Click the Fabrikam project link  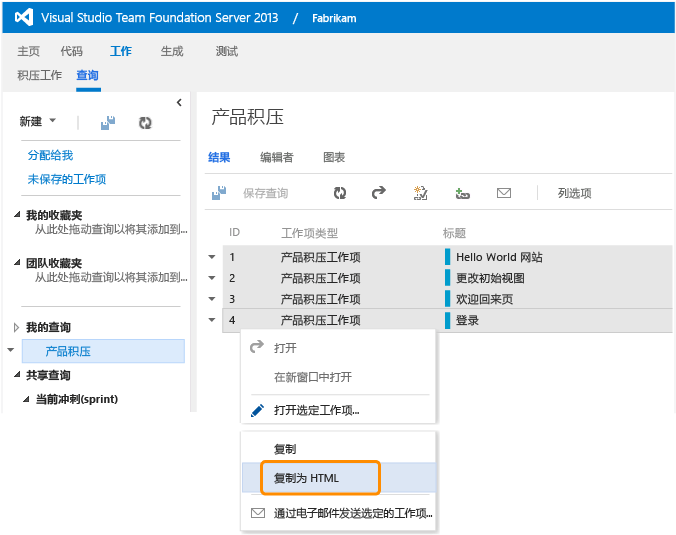click(334, 18)
